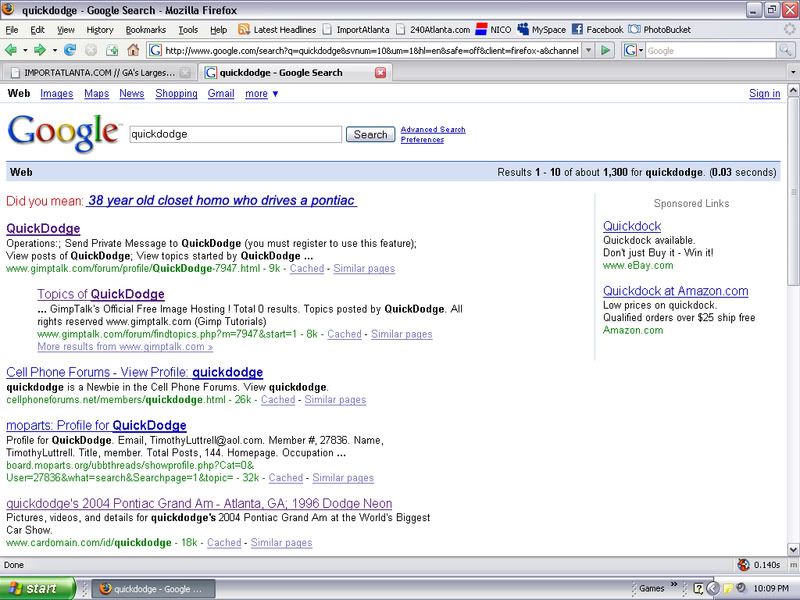Open a new tab with toolbar icon
Viewport: 800px width, 600px height.
(112, 50)
